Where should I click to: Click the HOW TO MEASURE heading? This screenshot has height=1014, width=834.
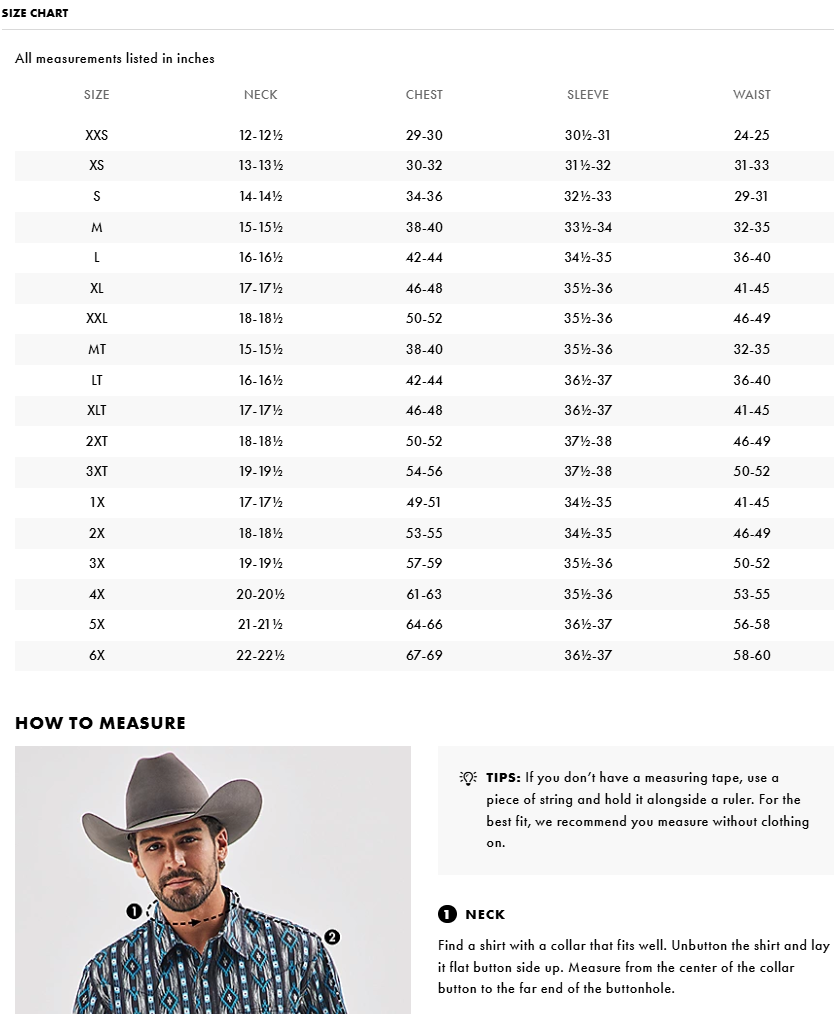coord(100,723)
